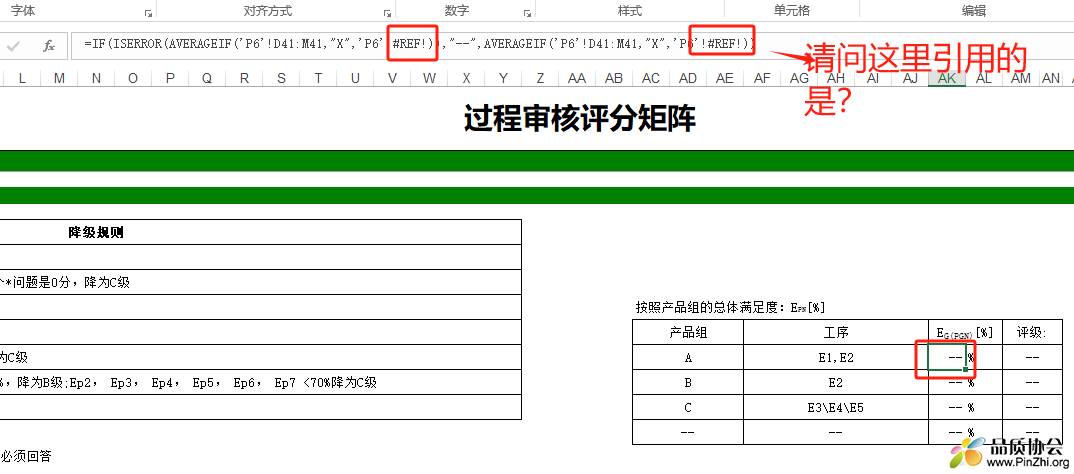Click the title 过程审核评分矩阵
The width and height of the screenshot is (1074, 474).
[x=579, y=118]
